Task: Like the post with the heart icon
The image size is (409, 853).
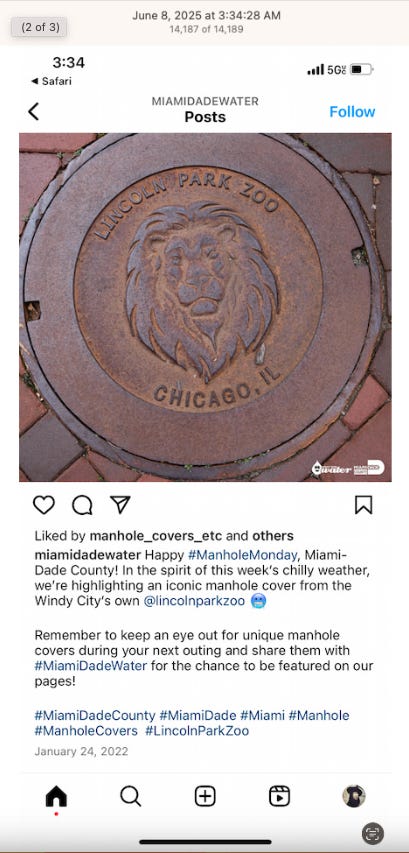Action: (44, 505)
